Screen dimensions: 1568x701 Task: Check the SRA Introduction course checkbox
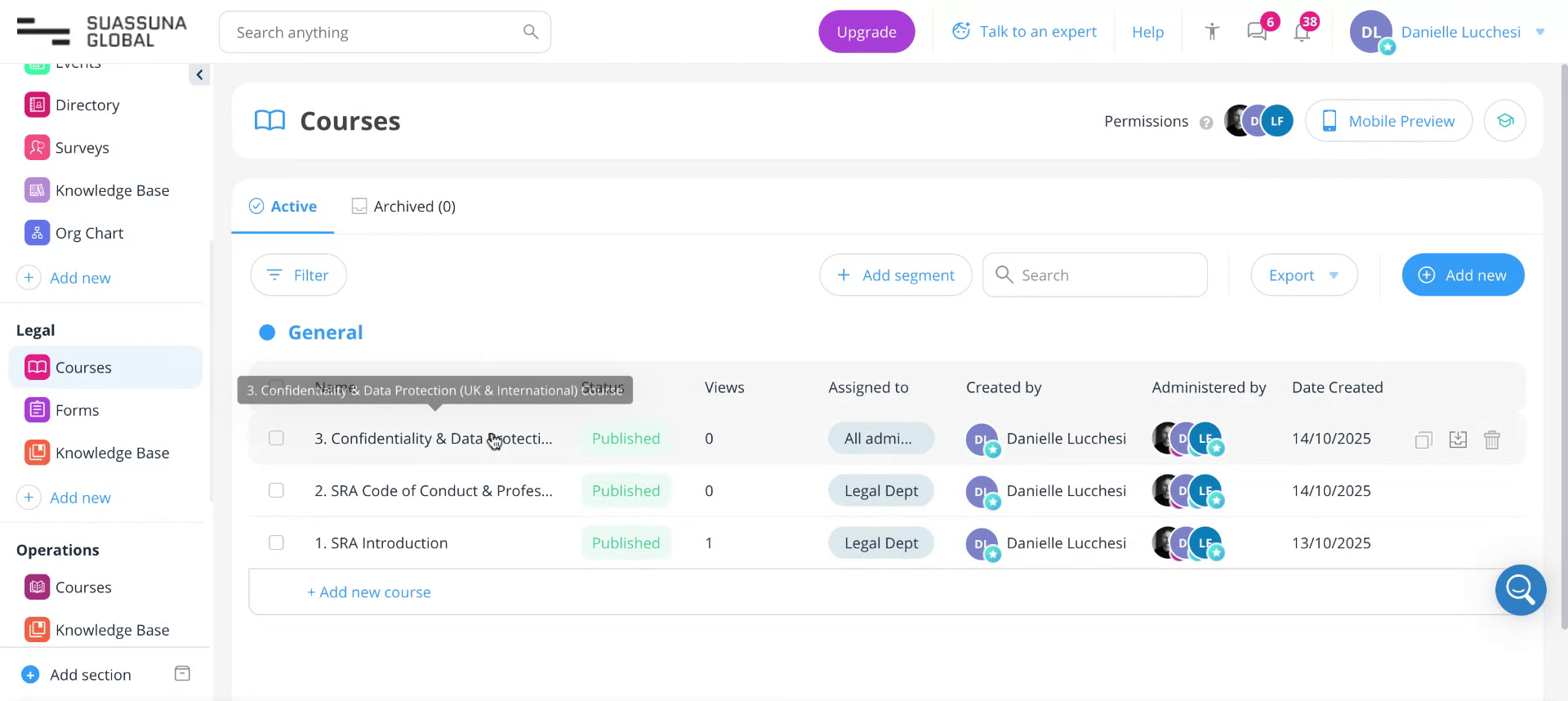pos(276,542)
